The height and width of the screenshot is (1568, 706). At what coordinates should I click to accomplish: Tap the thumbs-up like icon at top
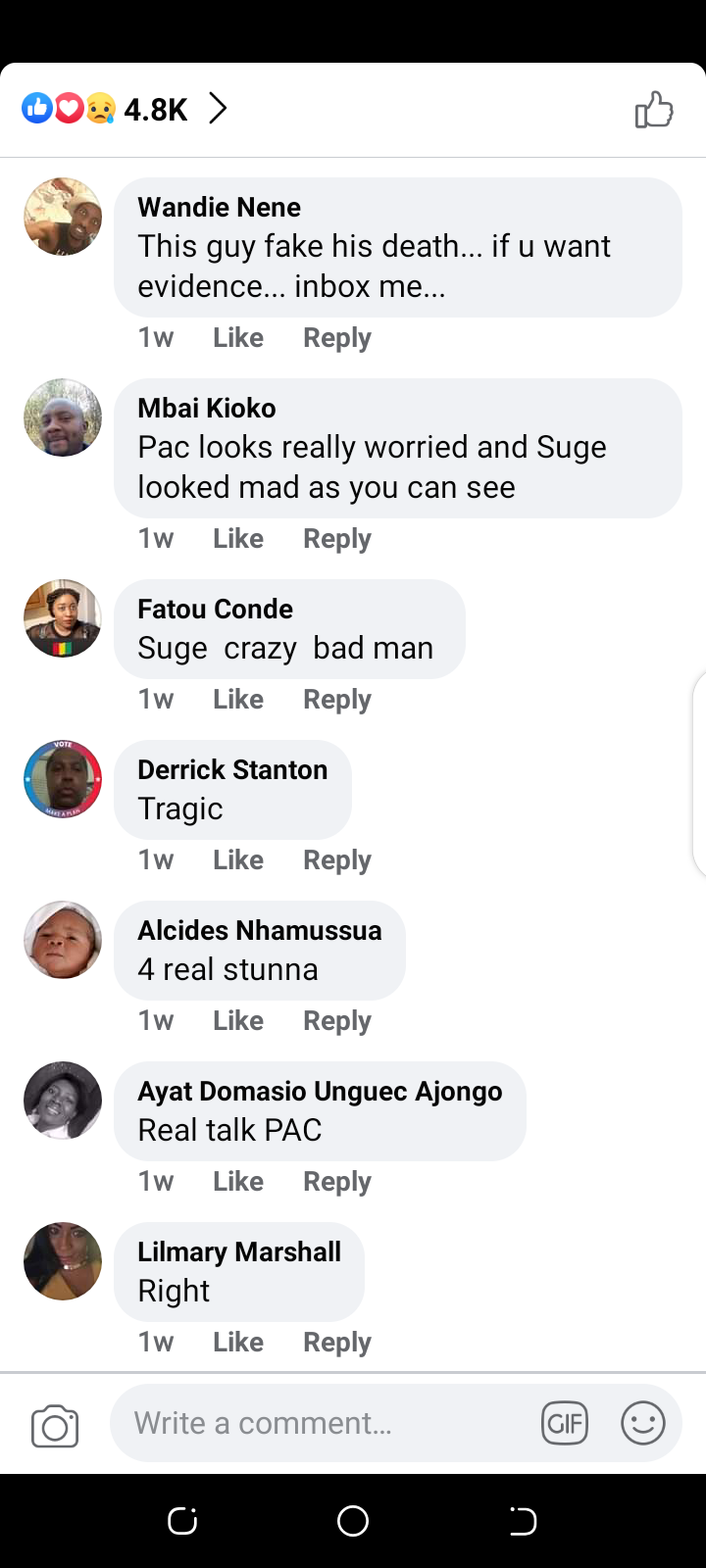pyautogui.click(x=654, y=110)
